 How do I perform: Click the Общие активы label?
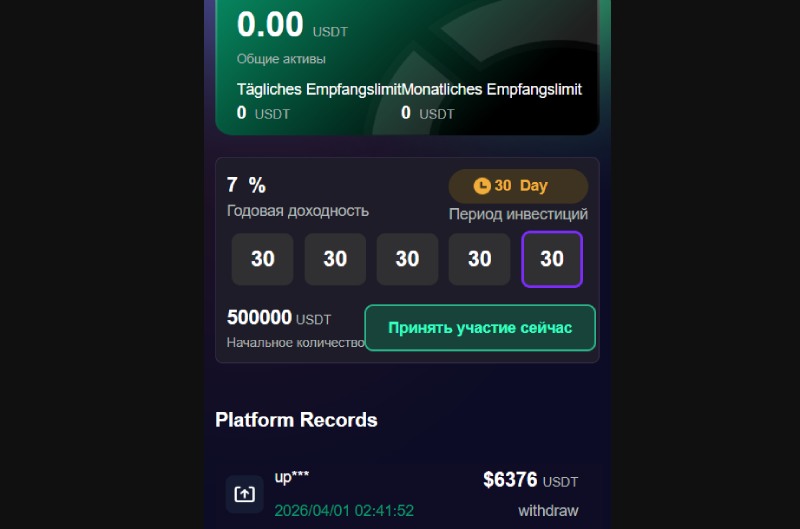coord(281,59)
